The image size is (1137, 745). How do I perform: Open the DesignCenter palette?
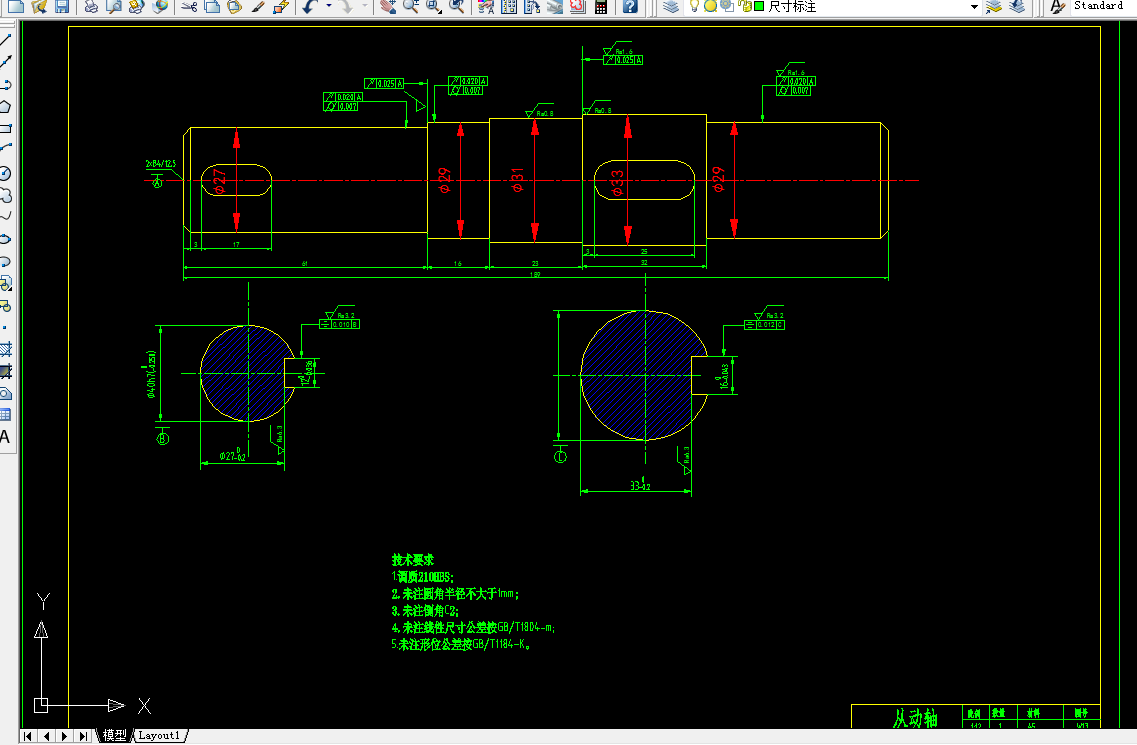[509, 7]
